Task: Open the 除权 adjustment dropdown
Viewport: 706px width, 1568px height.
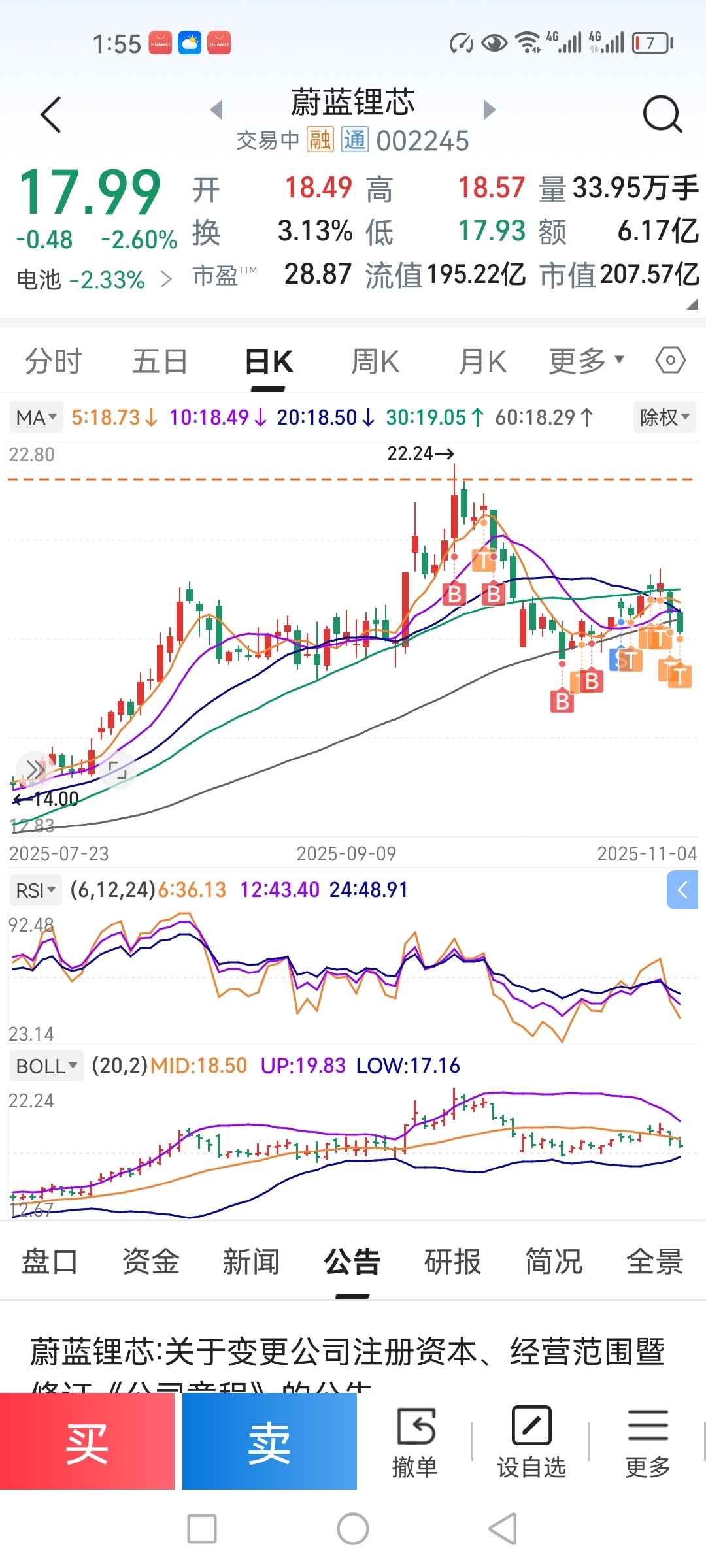Action: 665,417
